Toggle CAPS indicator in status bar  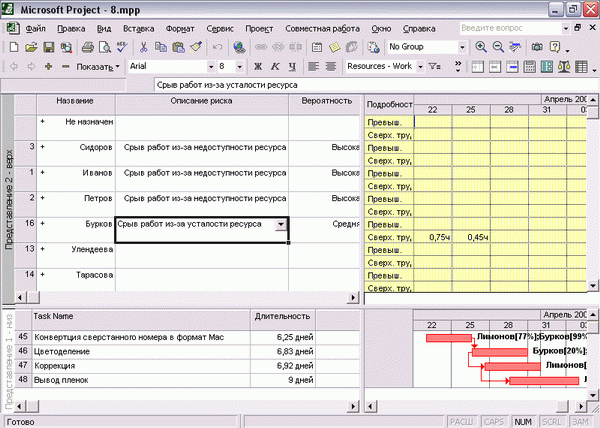[x=494, y=421]
